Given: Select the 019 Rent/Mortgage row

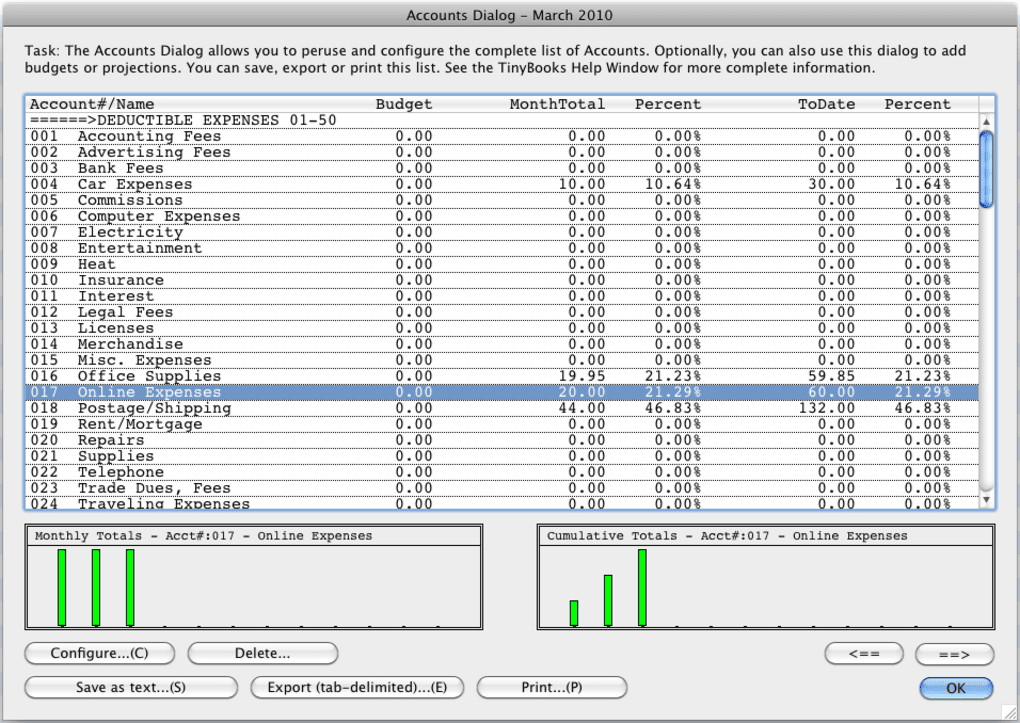Looking at the screenshot, I should 502,424.
